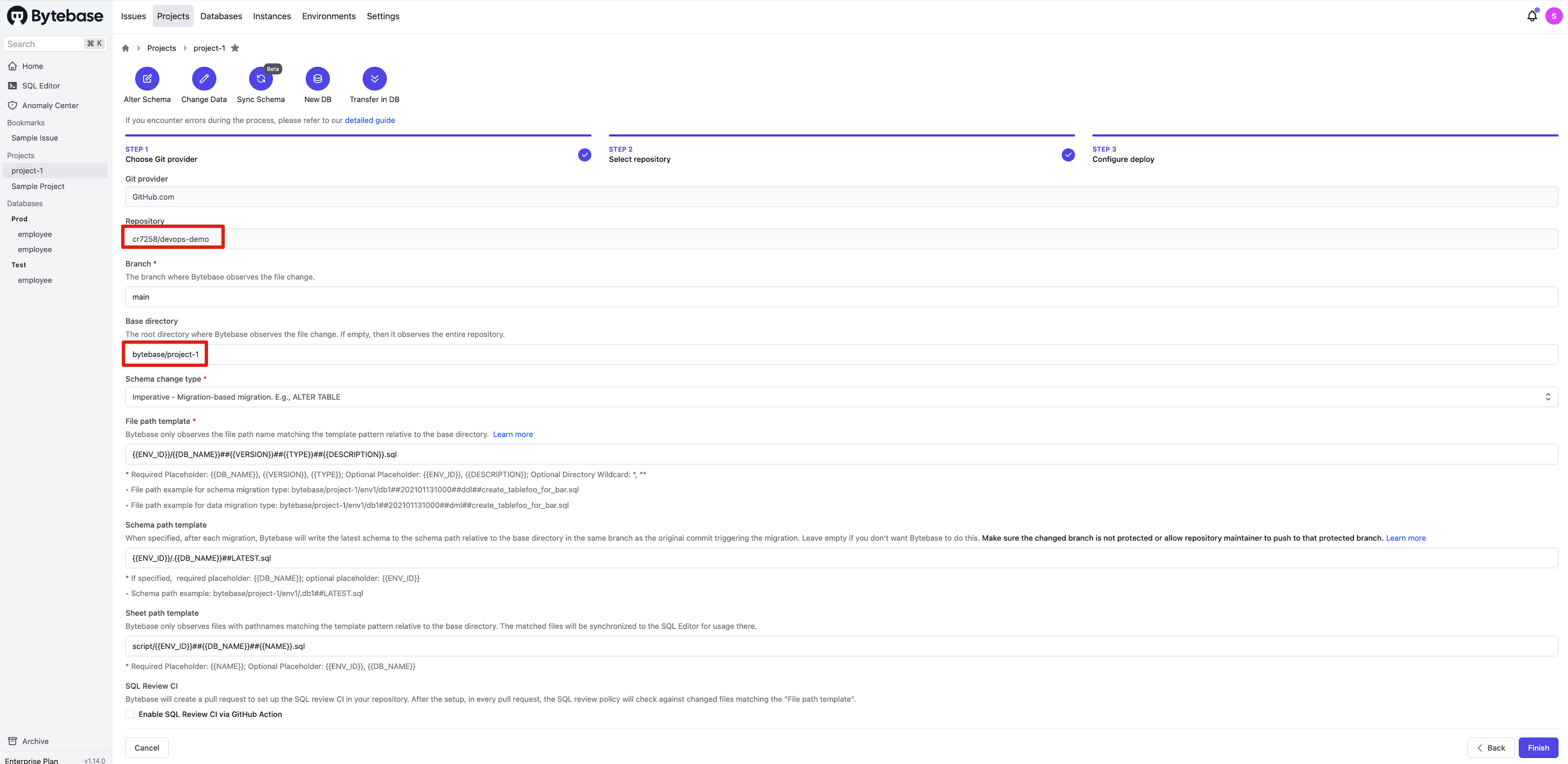The height and width of the screenshot is (764, 1568).
Task: Click into the Branch input field
Action: point(840,297)
